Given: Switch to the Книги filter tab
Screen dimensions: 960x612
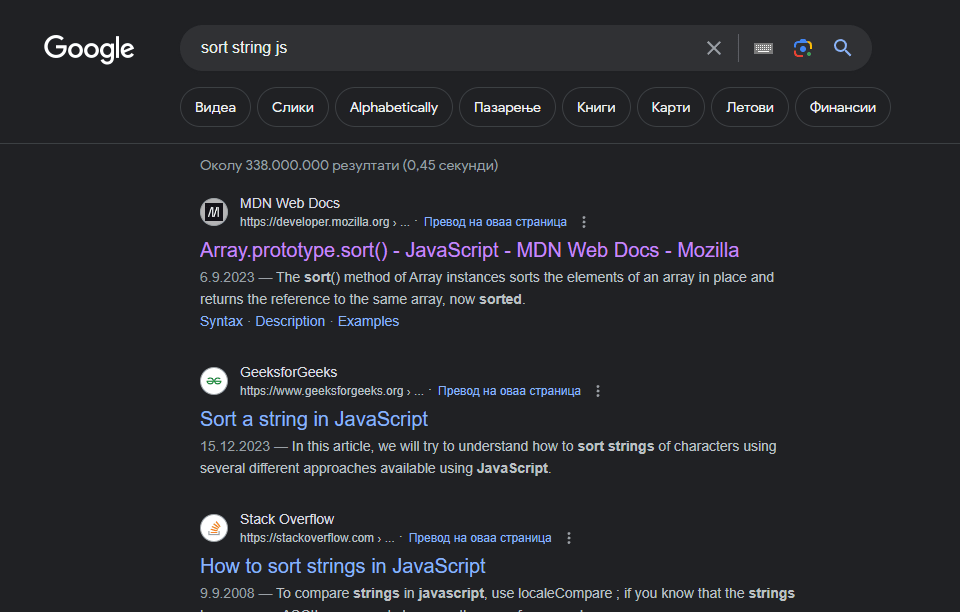Looking at the screenshot, I should (596, 107).
